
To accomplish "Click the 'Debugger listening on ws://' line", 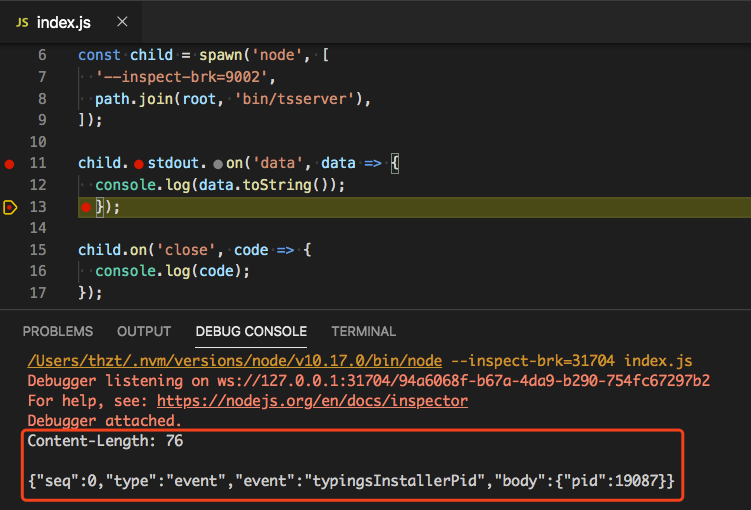I will coord(369,381).
